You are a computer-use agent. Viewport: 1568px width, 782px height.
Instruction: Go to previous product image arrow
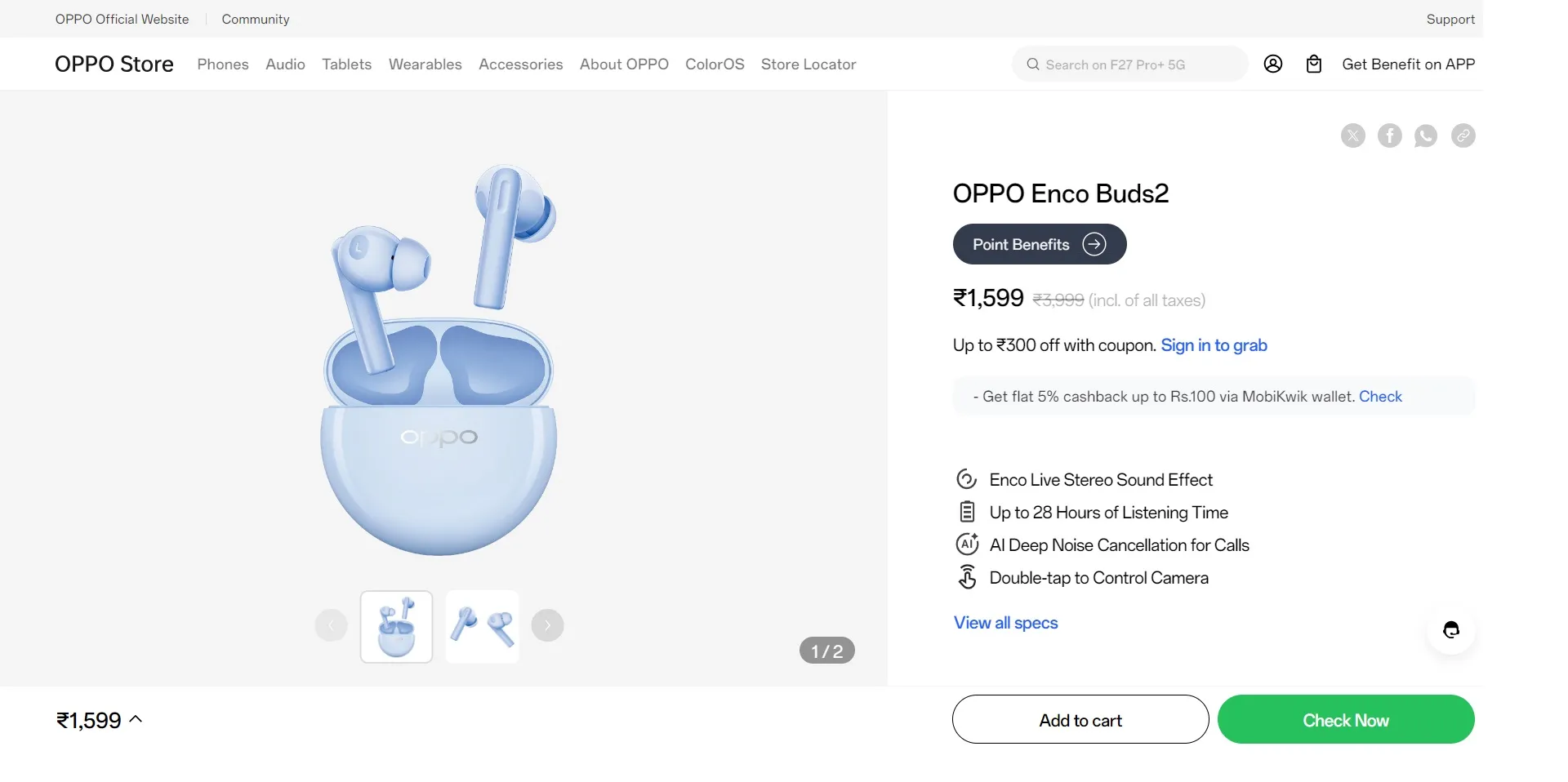coord(331,625)
